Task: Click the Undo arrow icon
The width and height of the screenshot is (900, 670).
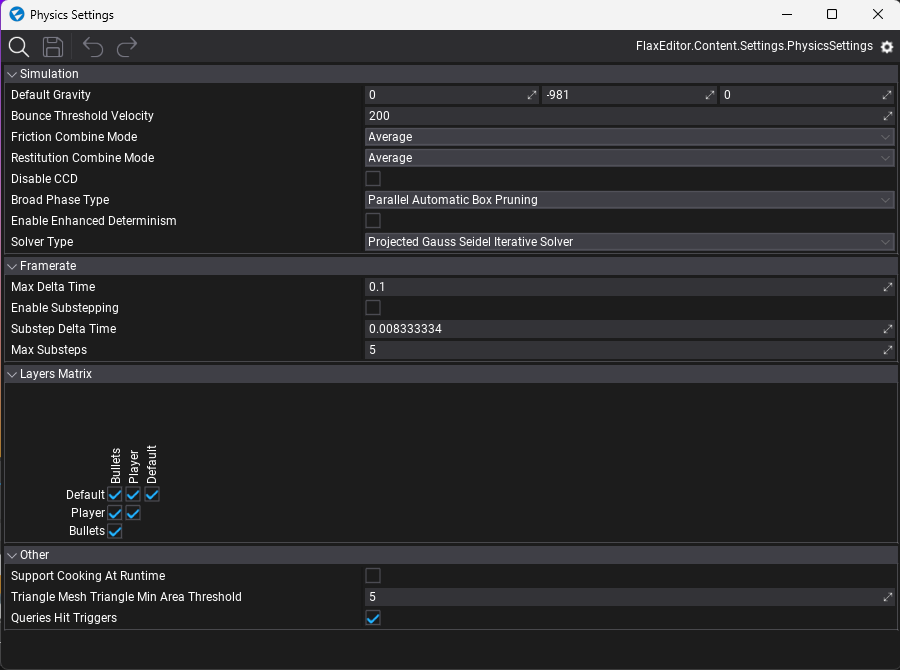Action: tap(92, 47)
